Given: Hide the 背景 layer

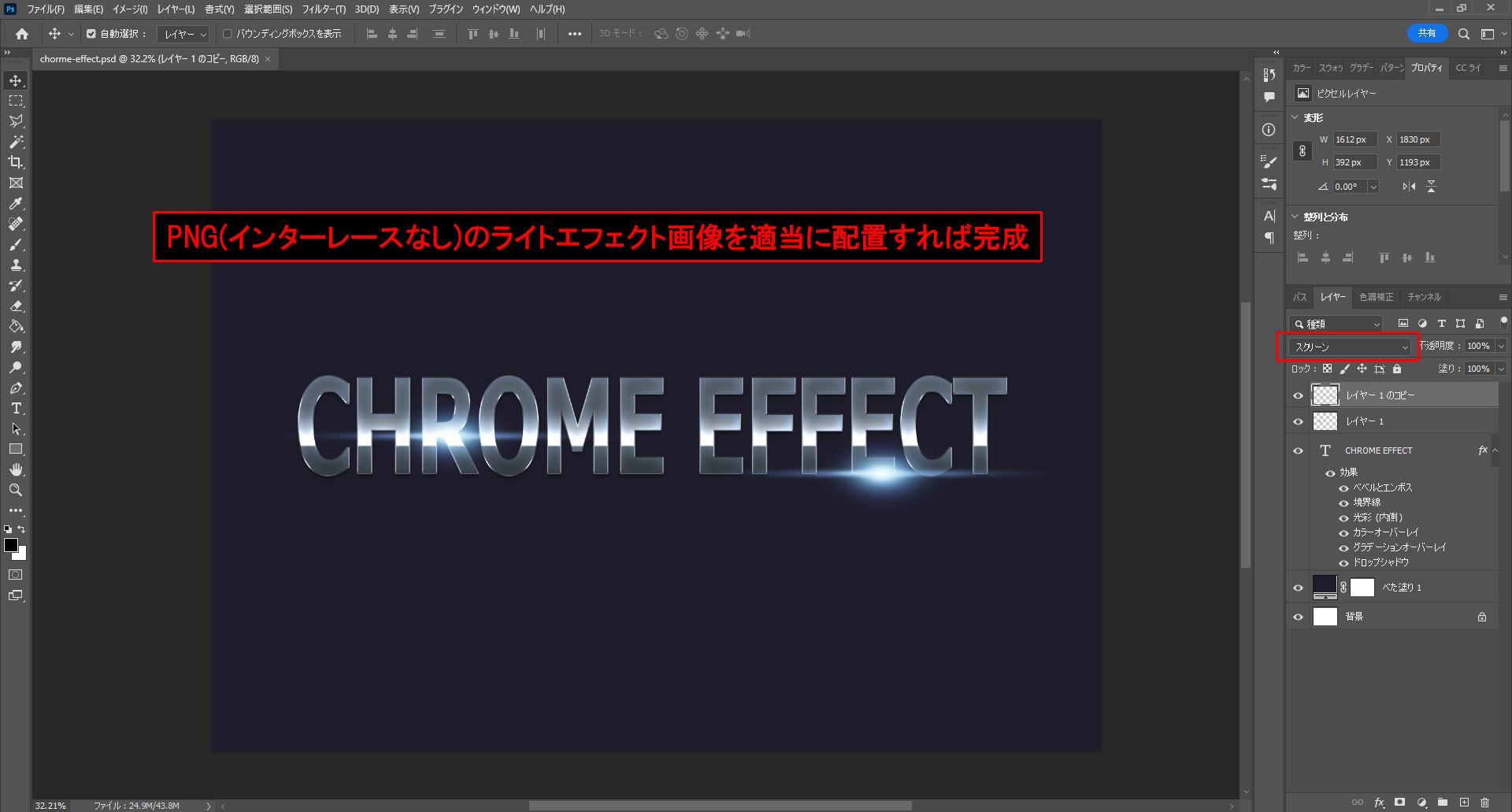Looking at the screenshot, I should 1298,617.
